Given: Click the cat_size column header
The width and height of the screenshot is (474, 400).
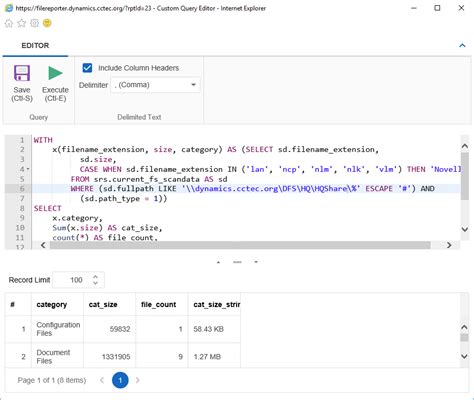Looking at the screenshot, I should tap(110, 304).
